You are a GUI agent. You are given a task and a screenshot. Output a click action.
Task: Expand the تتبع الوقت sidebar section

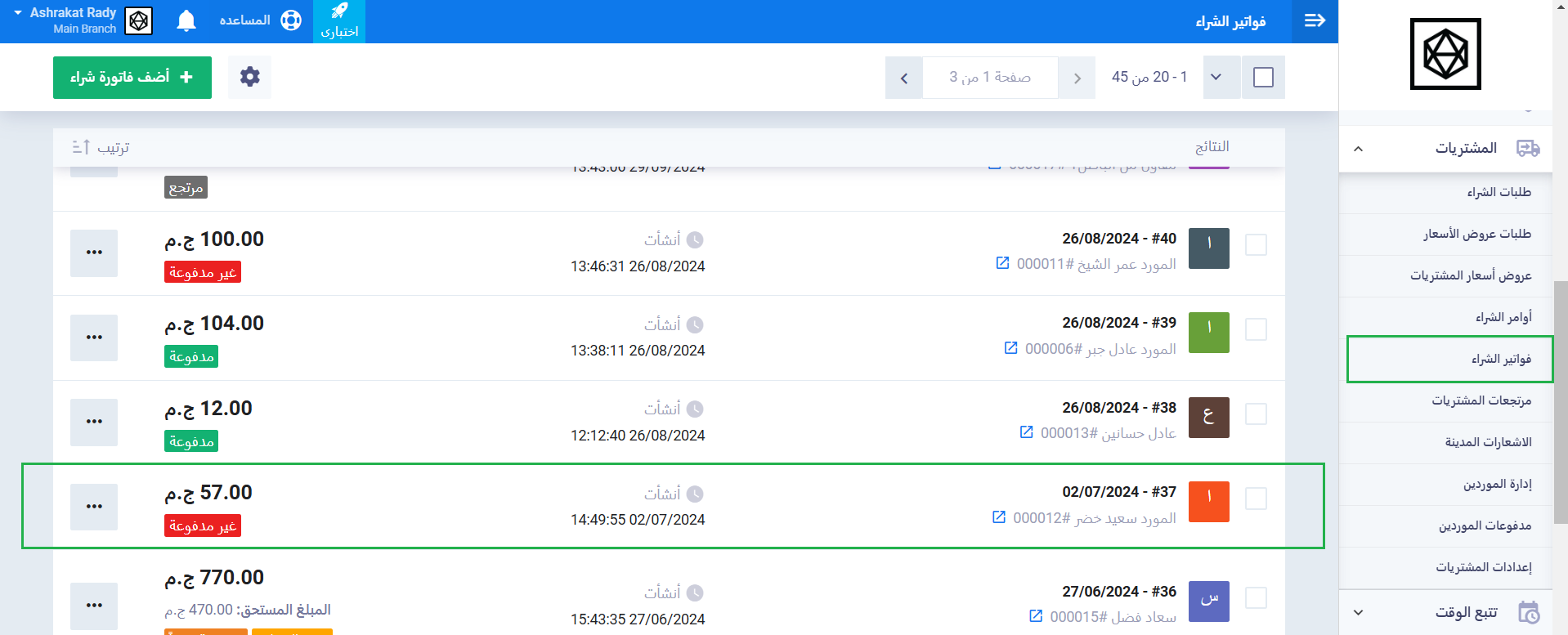click(1358, 612)
